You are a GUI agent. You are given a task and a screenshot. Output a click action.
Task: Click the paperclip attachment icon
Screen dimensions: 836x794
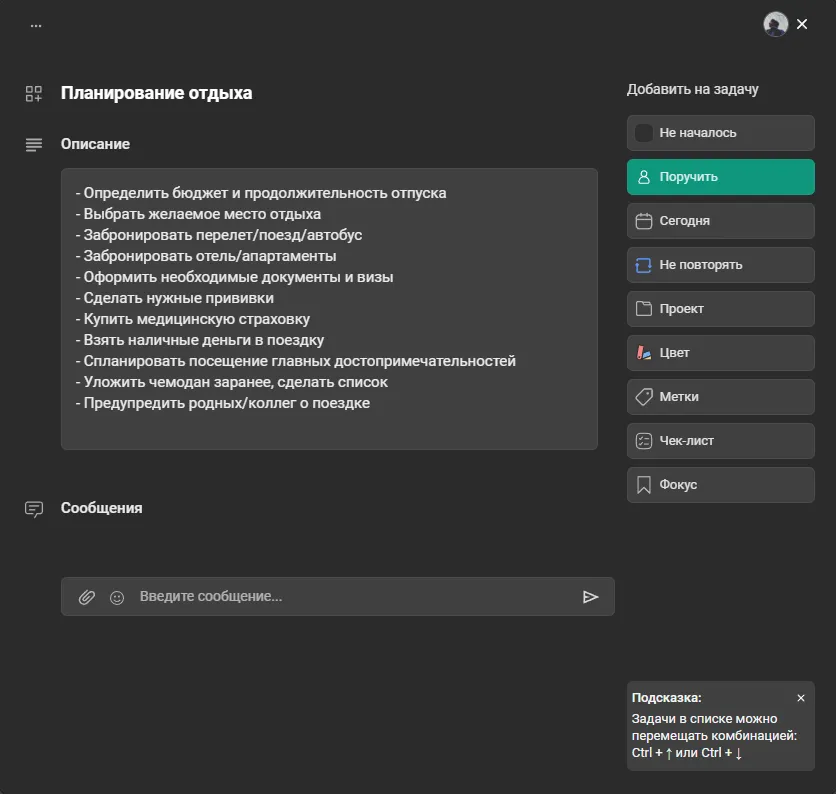(x=86, y=597)
